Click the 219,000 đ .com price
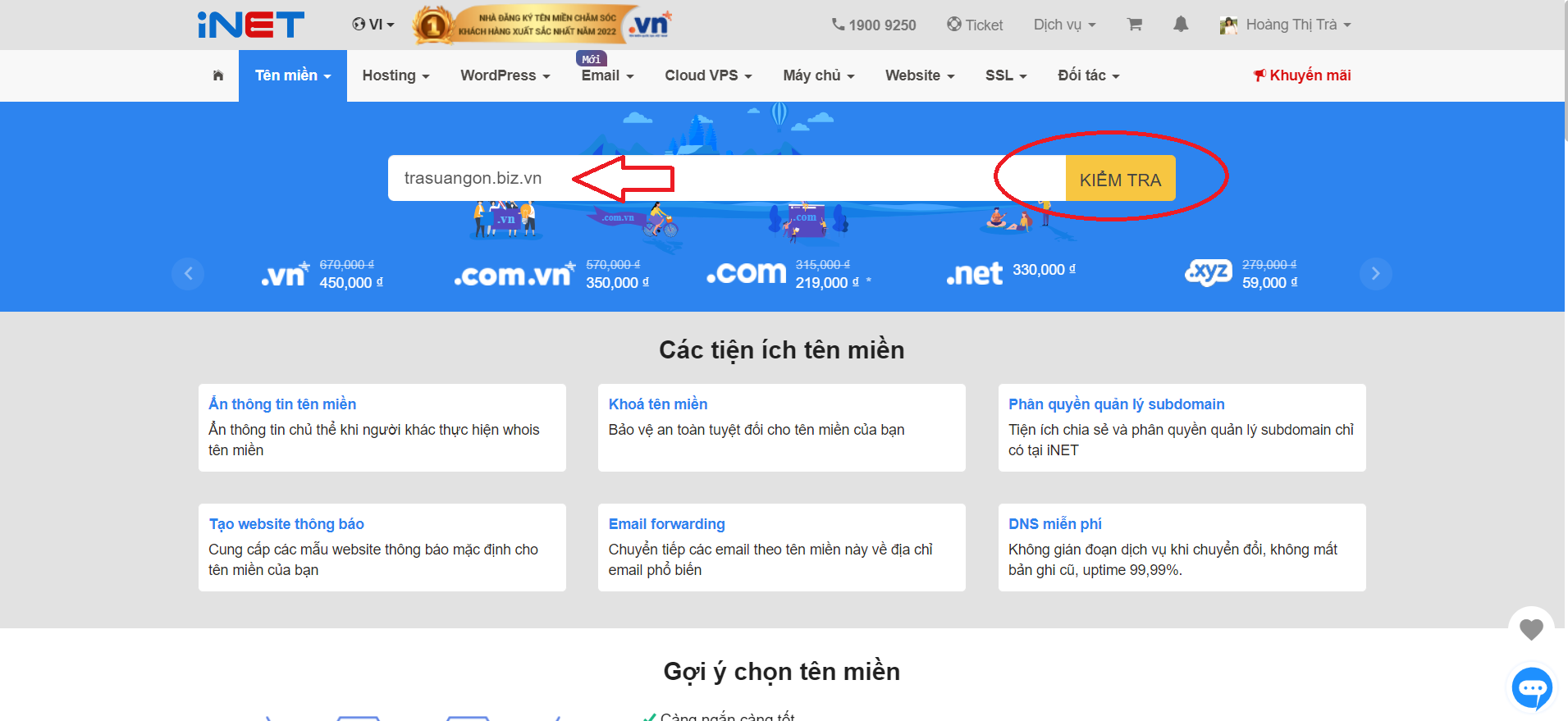This screenshot has height=721, width=1568. pos(827,282)
